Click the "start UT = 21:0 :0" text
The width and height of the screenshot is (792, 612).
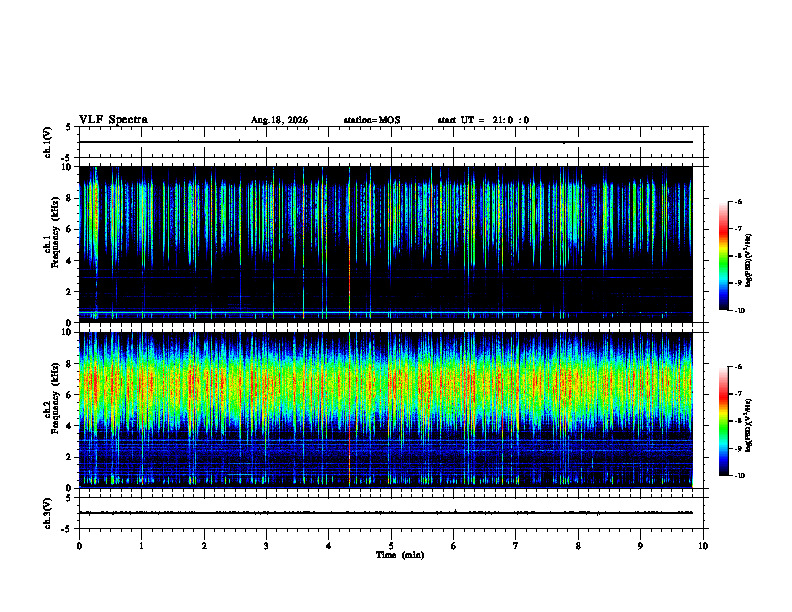(483, 120)
